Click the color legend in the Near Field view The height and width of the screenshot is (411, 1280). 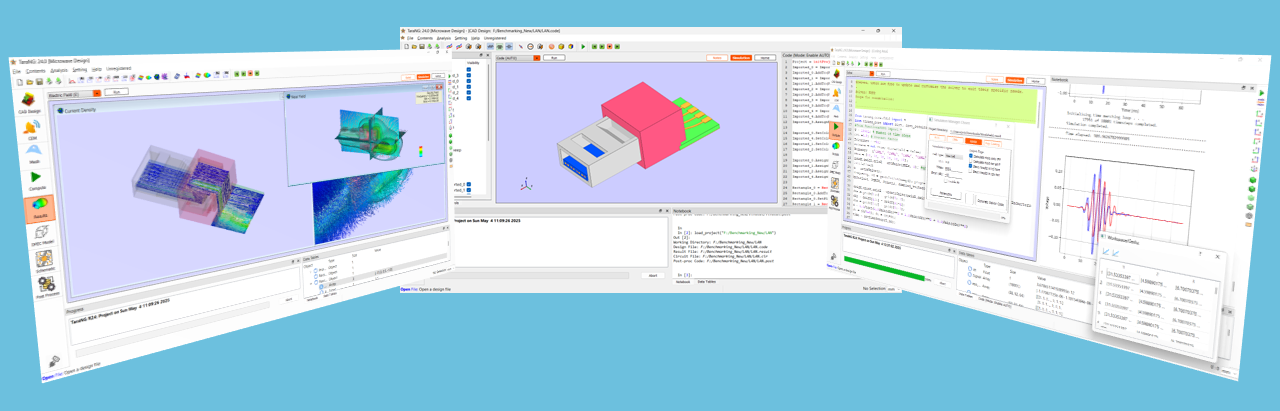click(x=420, y=153)
